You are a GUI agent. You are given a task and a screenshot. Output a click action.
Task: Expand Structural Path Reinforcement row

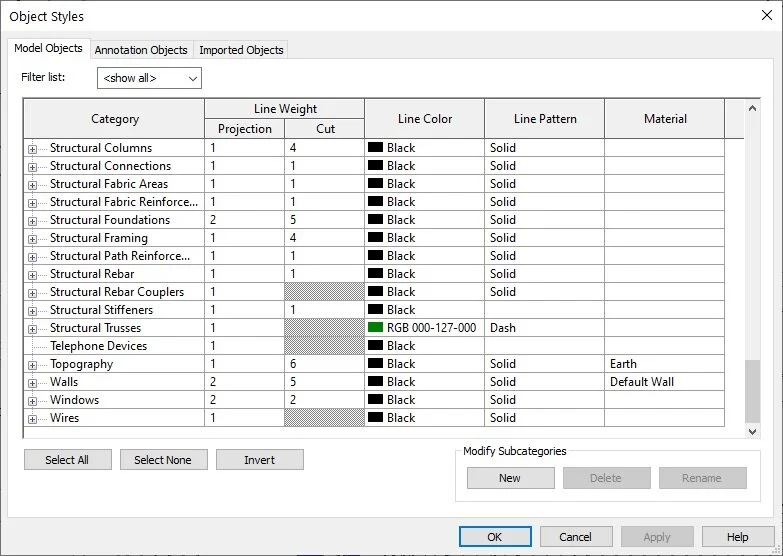(32, 257)
